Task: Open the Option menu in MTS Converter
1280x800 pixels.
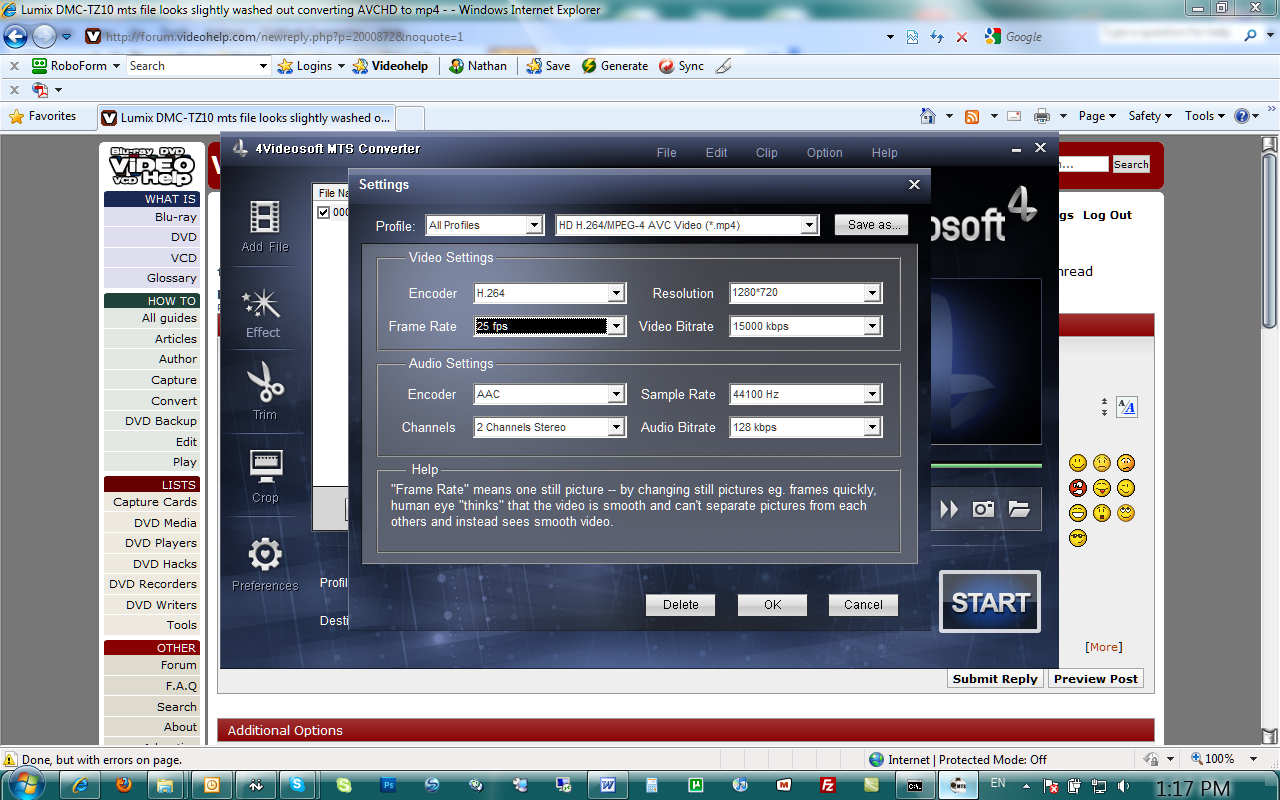Action: tap(825, 153)
